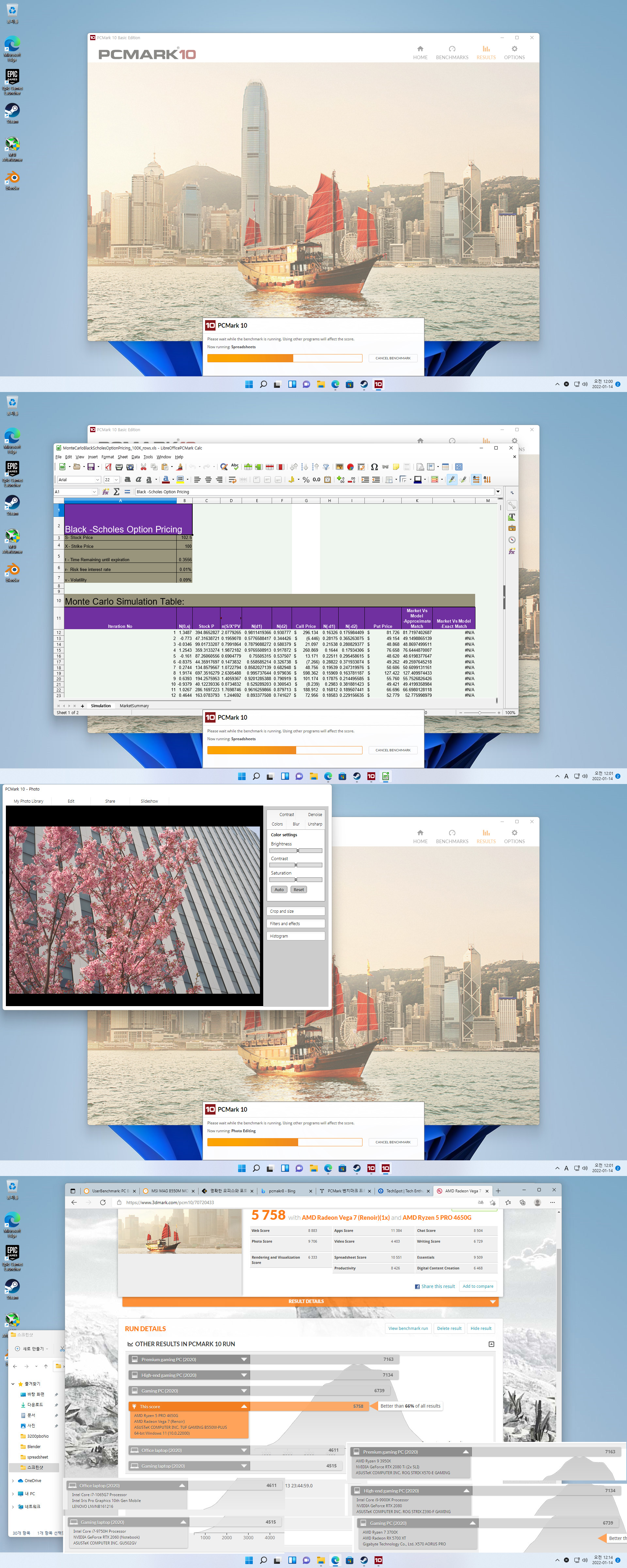
Task: Click the Sum (sigma) icon in formula bar
Action: coord(116,492)
